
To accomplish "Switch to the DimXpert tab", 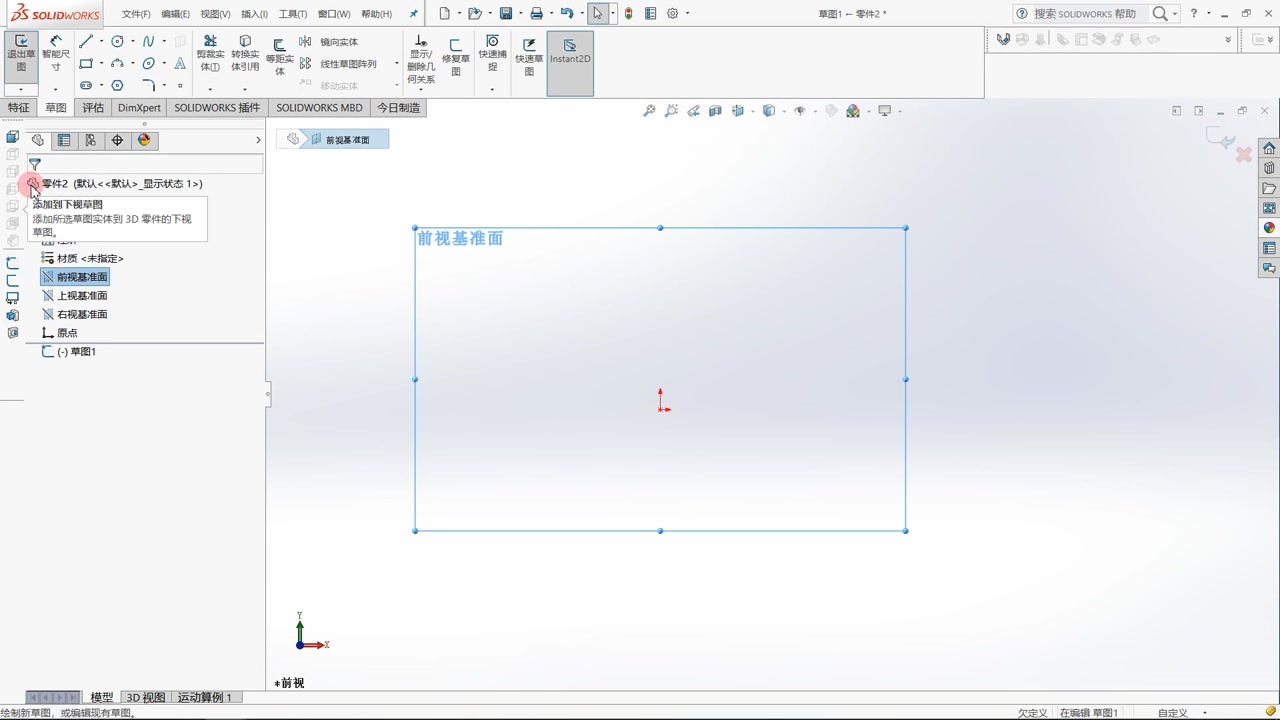I will (139, 108).
